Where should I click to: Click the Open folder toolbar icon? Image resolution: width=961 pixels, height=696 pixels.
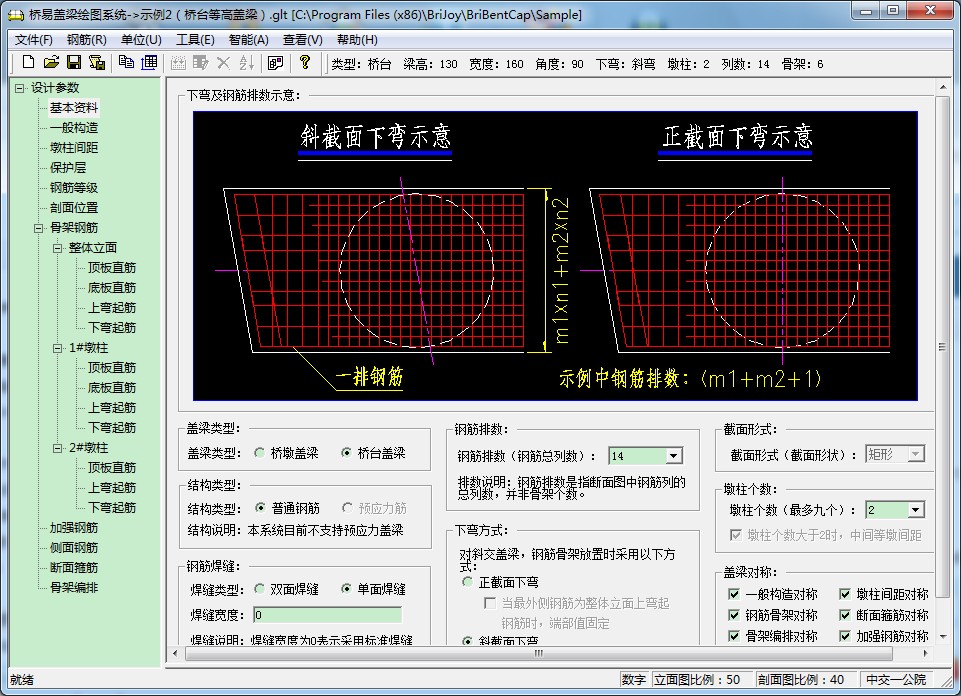tap(51, 63)
